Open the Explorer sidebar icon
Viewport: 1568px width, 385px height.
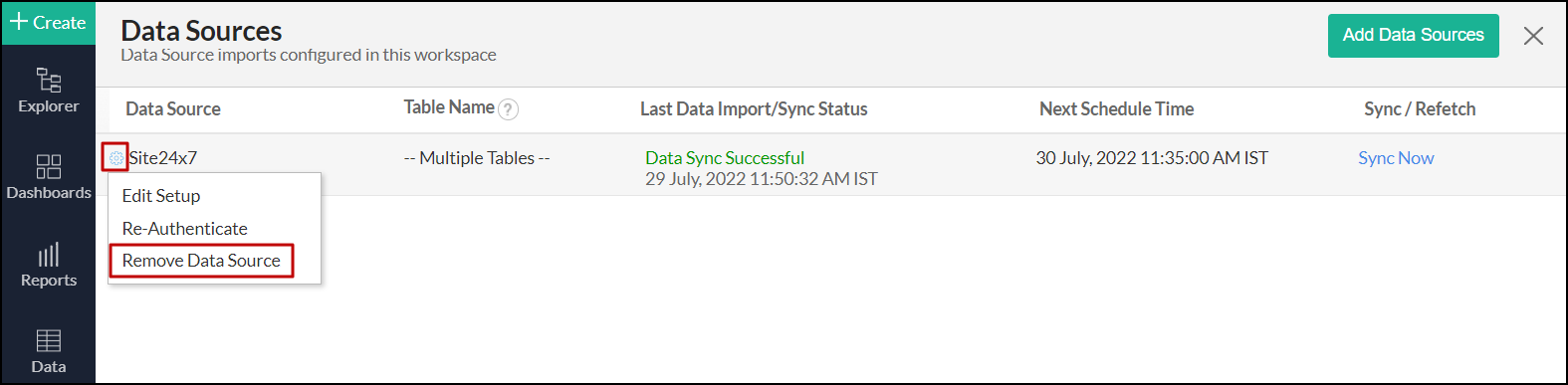48,91
